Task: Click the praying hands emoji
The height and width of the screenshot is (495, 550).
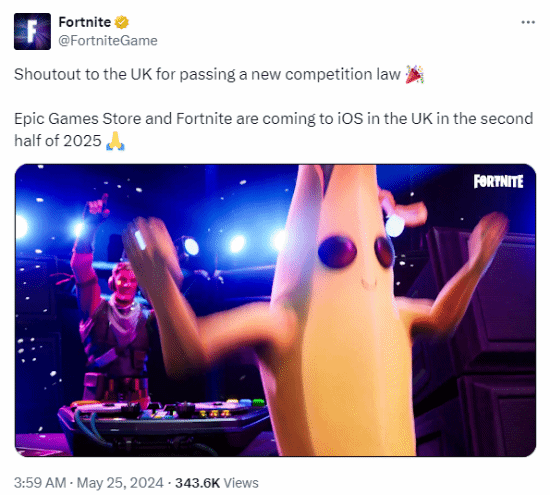Action: pyautogui.click(x=115, y=141)
